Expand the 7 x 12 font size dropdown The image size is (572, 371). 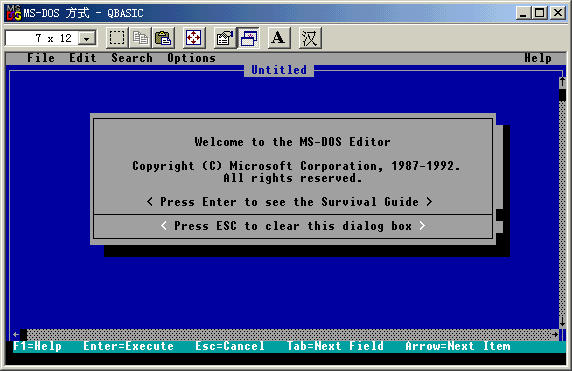(x=87, y=38)
